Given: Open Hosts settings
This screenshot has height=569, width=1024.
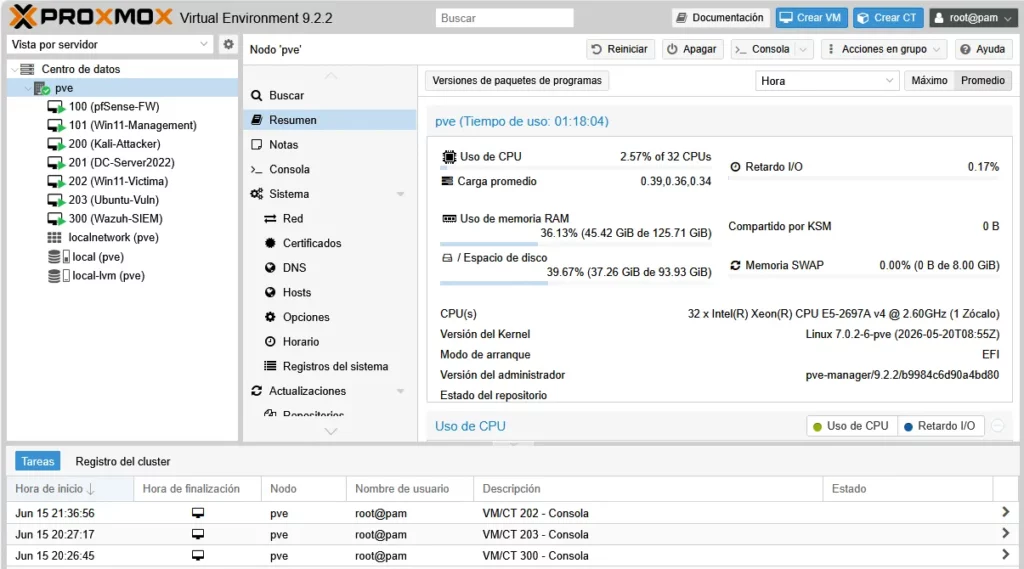Looking at the screenshot, I should click(329, 293).
